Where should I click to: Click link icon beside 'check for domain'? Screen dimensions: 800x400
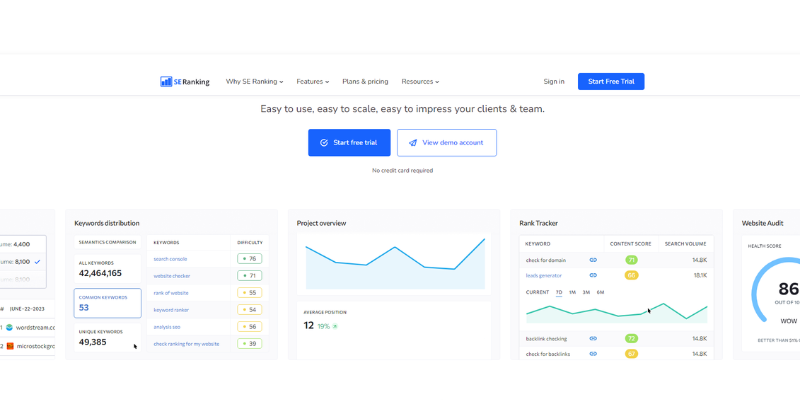(593, 260)
